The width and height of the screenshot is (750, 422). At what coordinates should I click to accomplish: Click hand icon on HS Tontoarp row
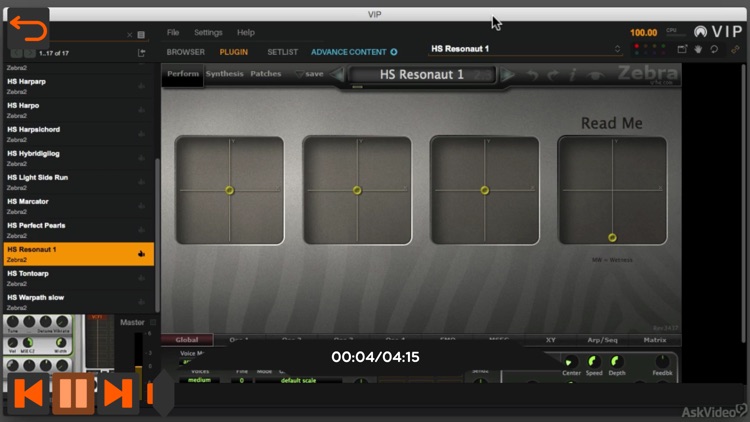[141, 278]
